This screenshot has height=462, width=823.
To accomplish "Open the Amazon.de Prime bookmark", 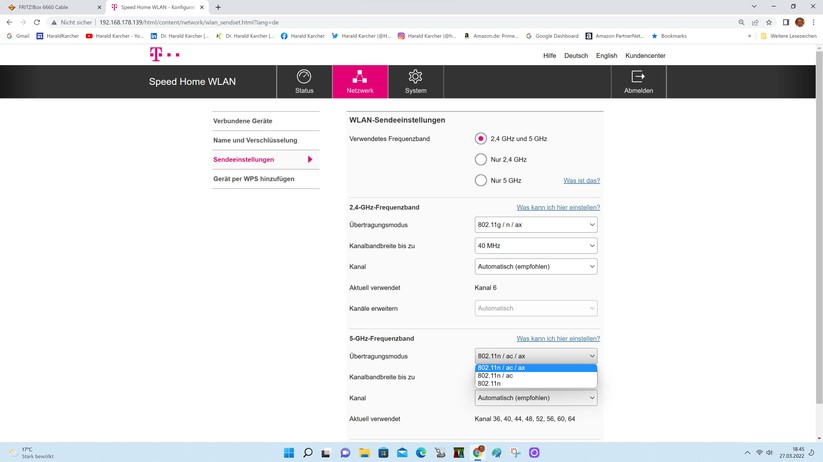I will coord(491,36).
